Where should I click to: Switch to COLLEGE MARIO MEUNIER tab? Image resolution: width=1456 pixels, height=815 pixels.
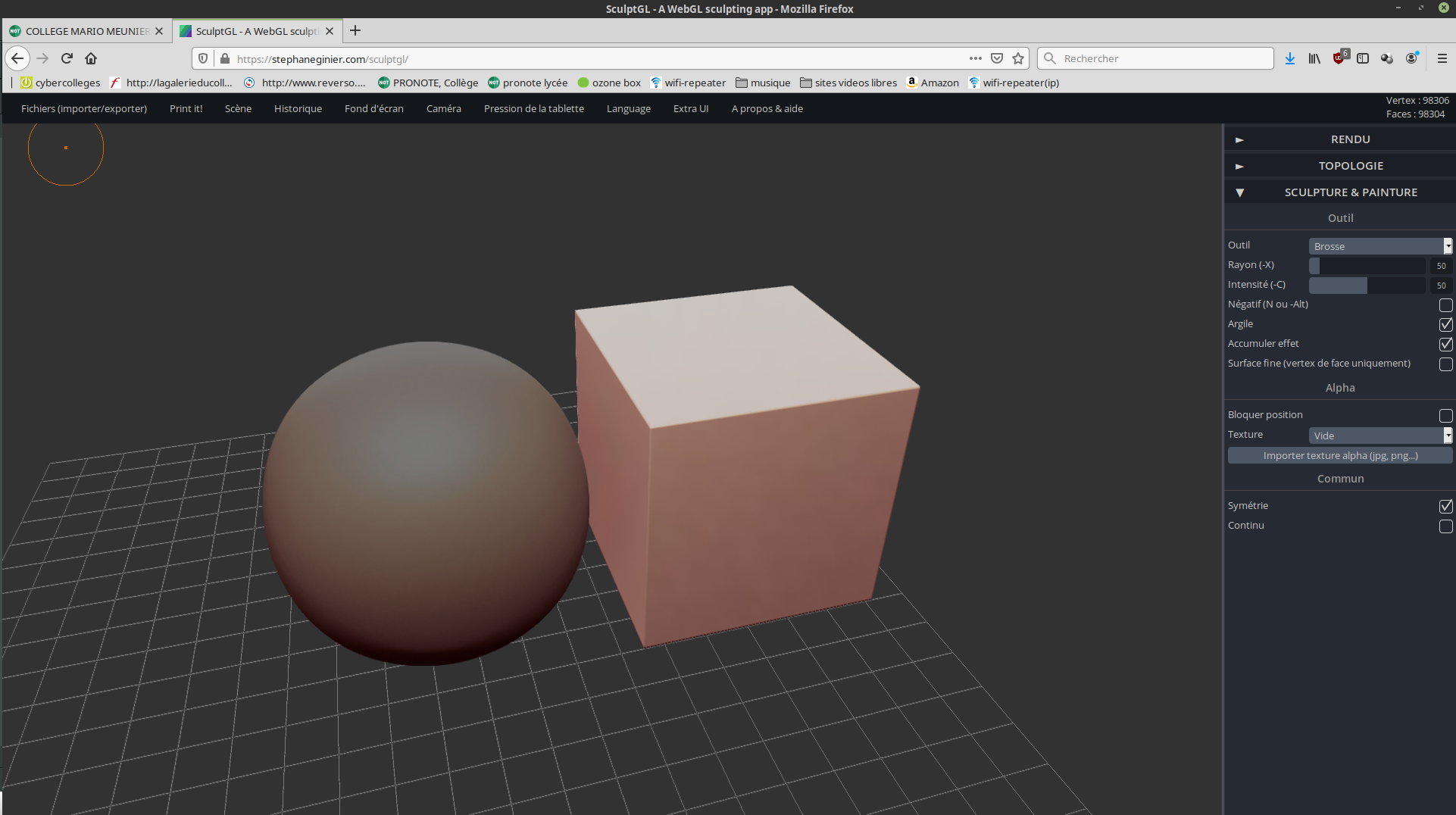(x=86, y=31)
